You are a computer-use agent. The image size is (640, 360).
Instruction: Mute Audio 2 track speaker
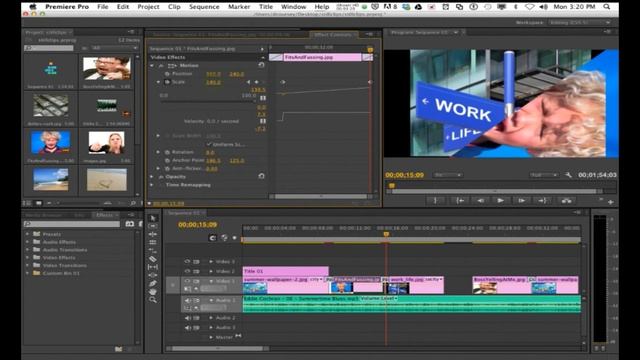click(x=187, y=318)
